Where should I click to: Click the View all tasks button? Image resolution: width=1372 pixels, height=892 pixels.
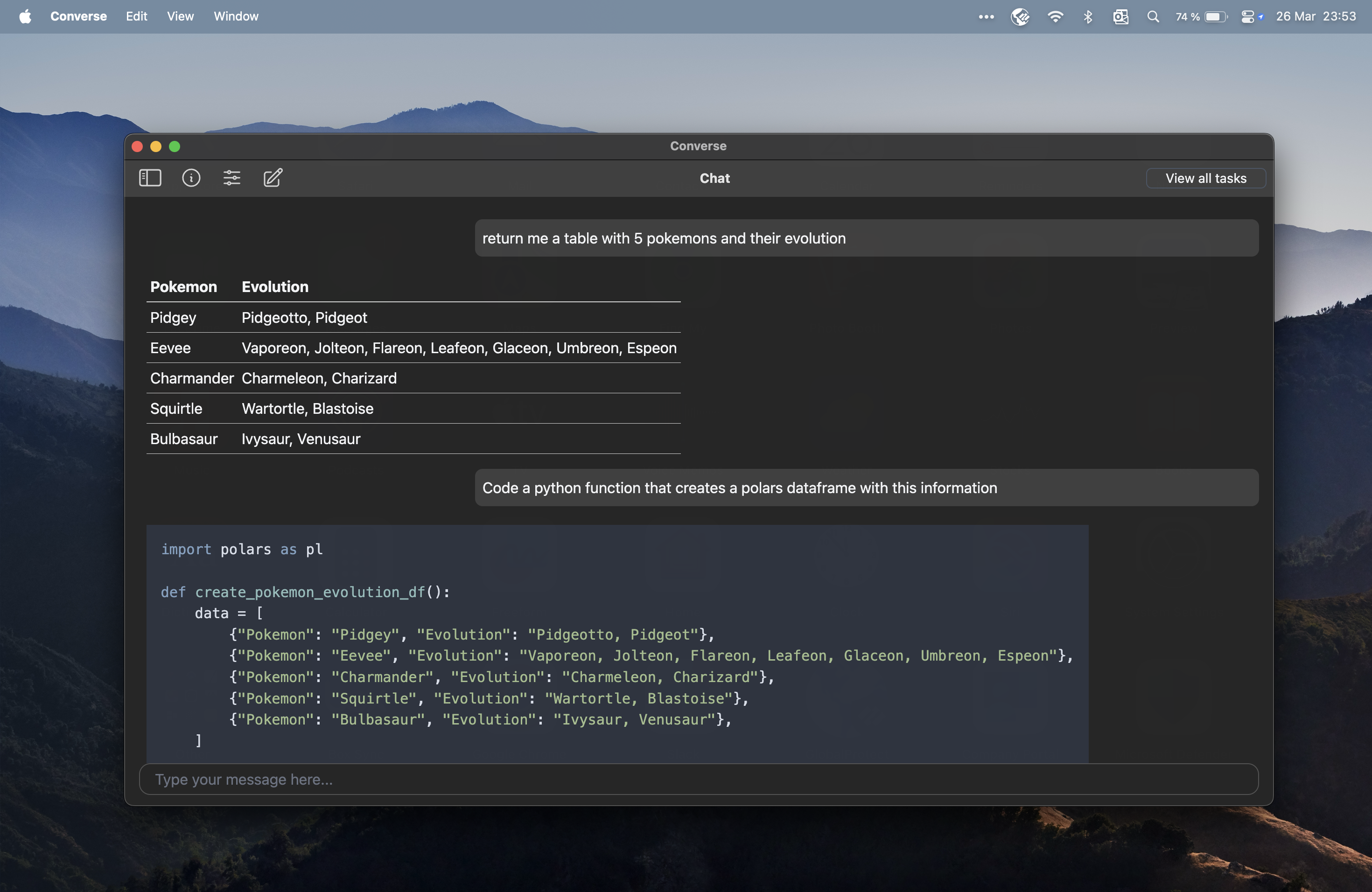1205,178
